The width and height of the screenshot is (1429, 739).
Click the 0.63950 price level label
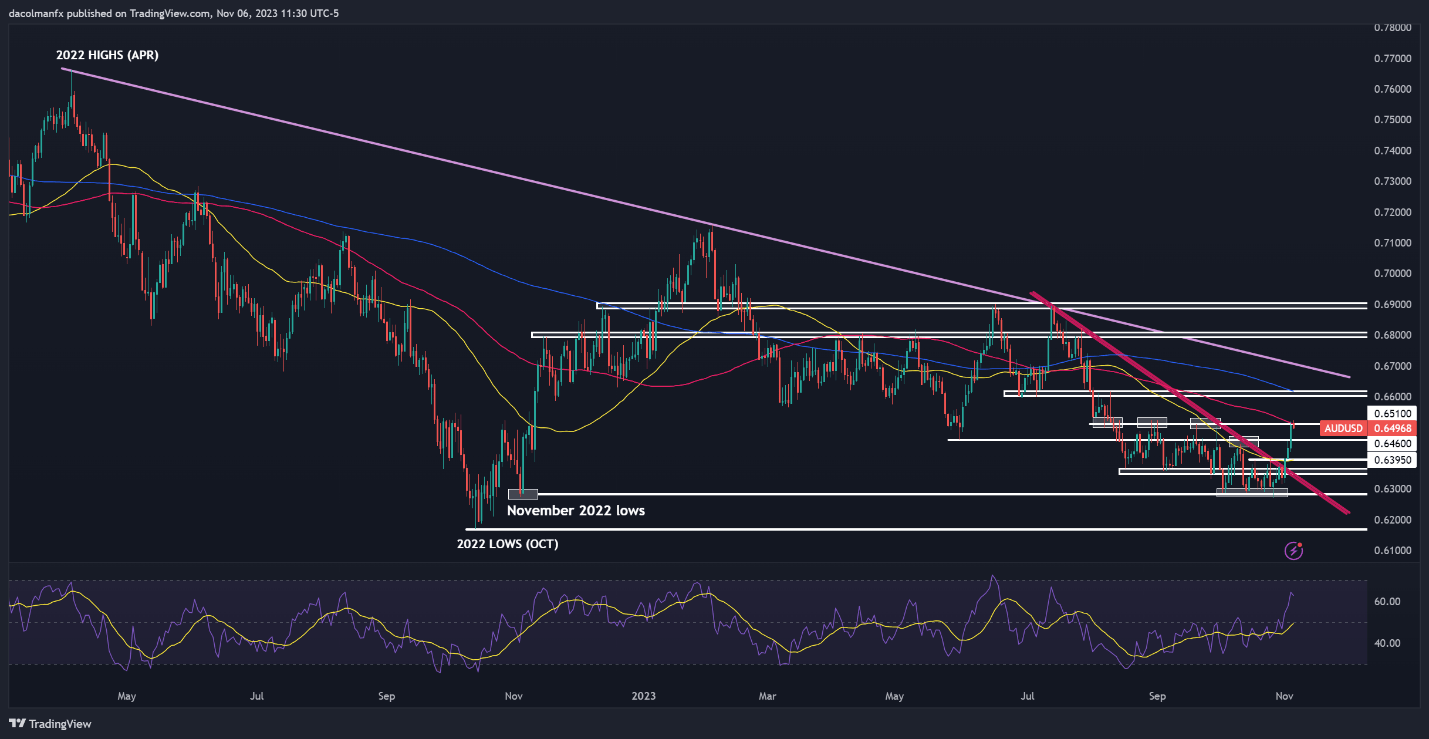1392,460
